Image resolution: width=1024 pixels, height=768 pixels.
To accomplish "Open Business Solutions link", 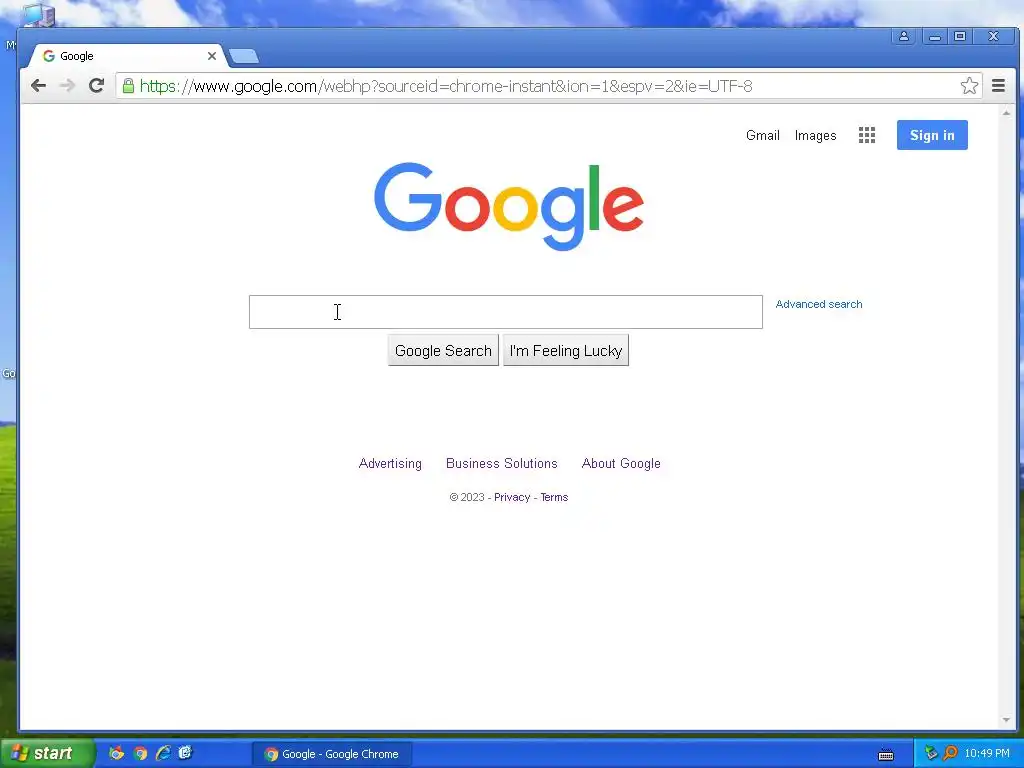I will 502,463.
